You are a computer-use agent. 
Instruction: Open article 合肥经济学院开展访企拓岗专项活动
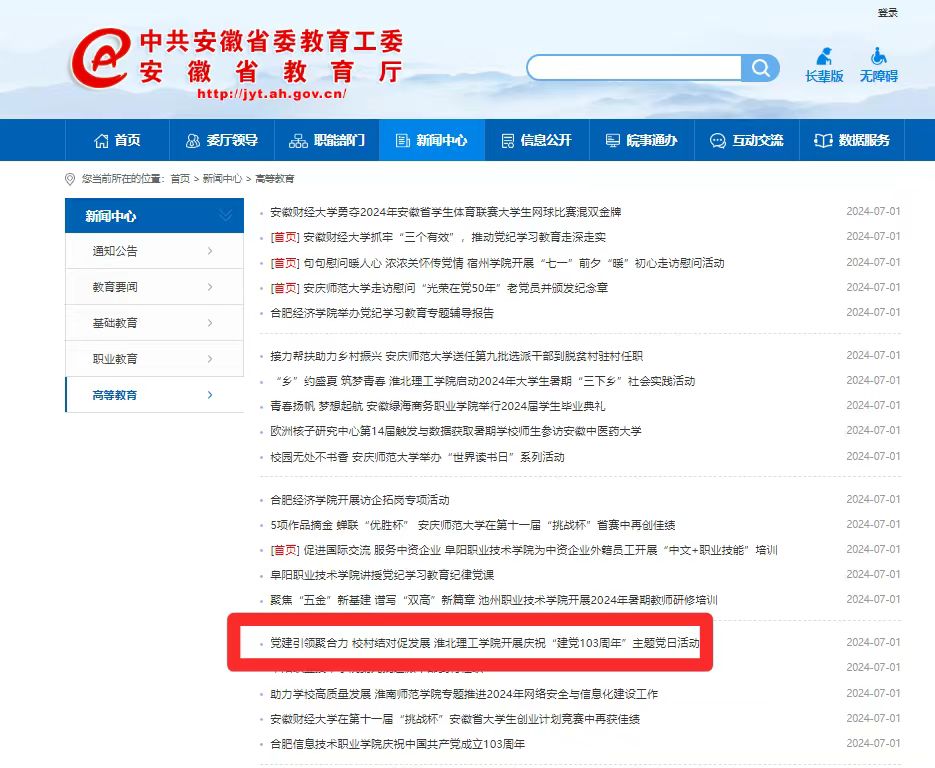click(x=360, y=500)
